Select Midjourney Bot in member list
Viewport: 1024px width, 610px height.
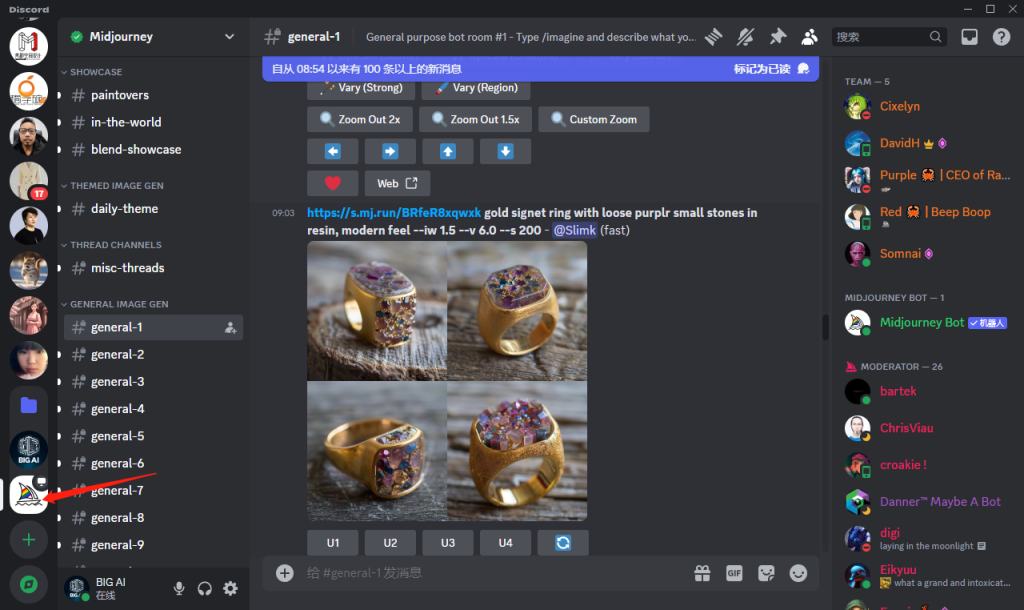point(926,323)
